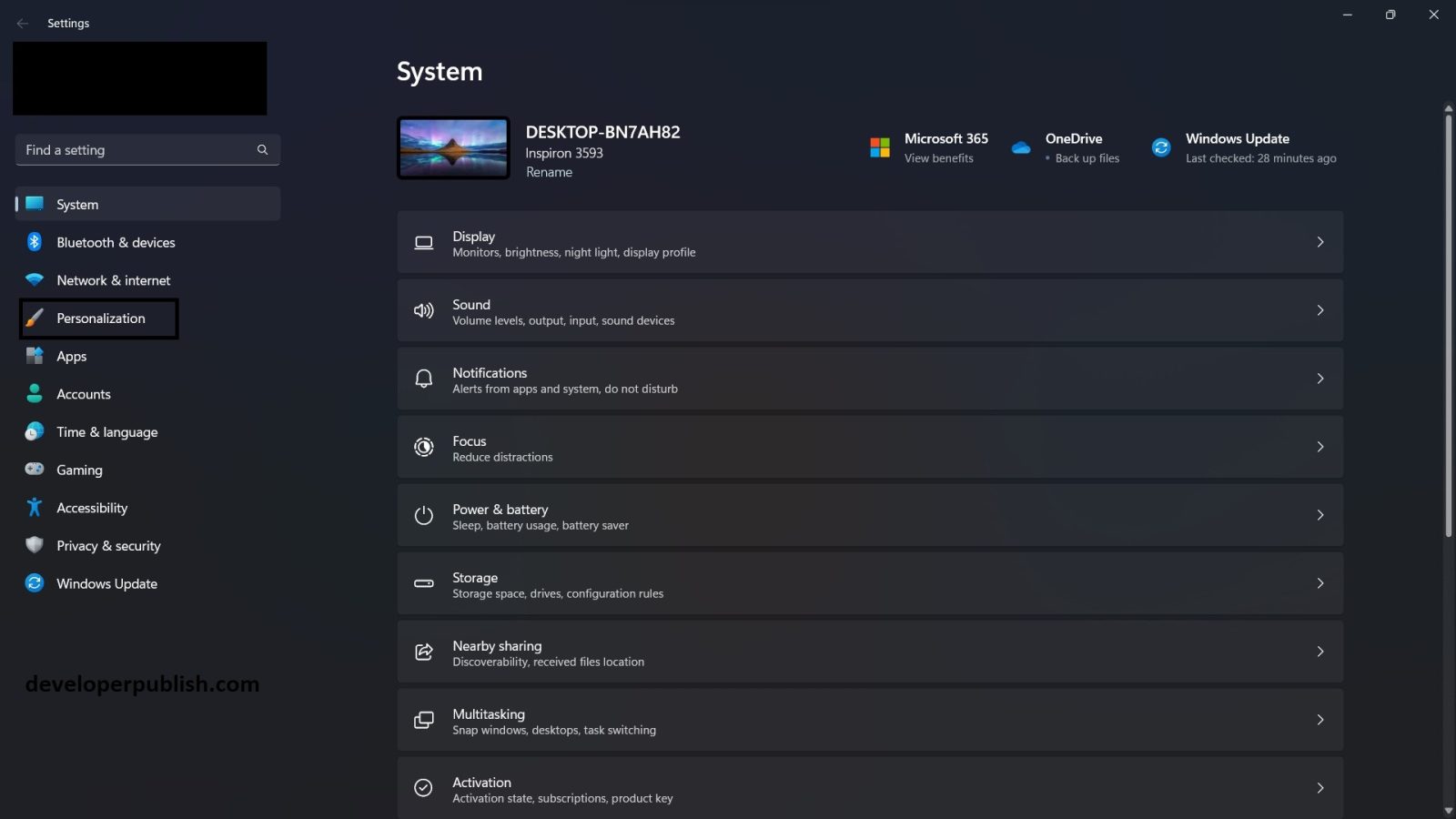This screenshot has width=1456, height=819.
Task: Open the Accessibility icon in sidebar
Action: click(x=34, y=508)
